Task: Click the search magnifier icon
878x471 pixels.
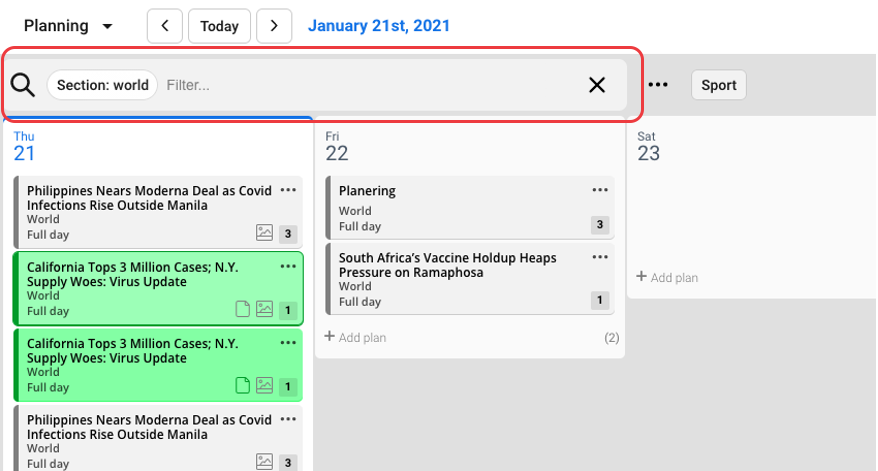Action: click(23, 85)
